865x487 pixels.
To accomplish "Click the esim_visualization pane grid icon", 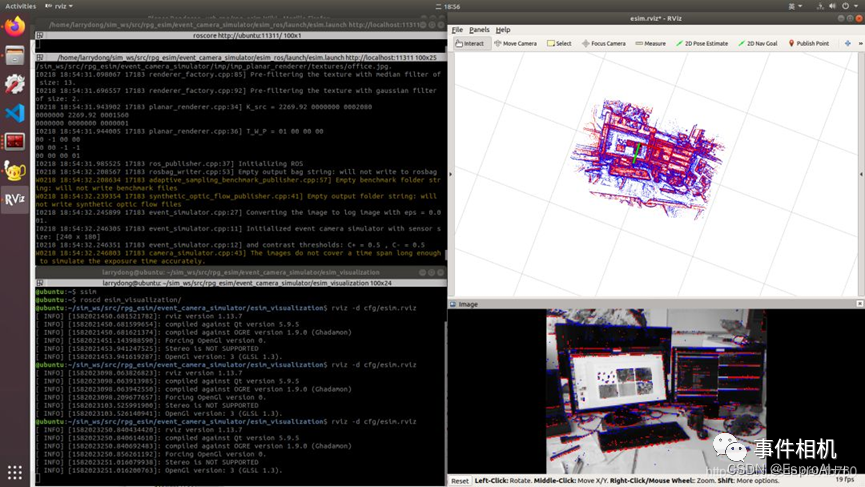I will pyautogui.click(x=40, y=283).
